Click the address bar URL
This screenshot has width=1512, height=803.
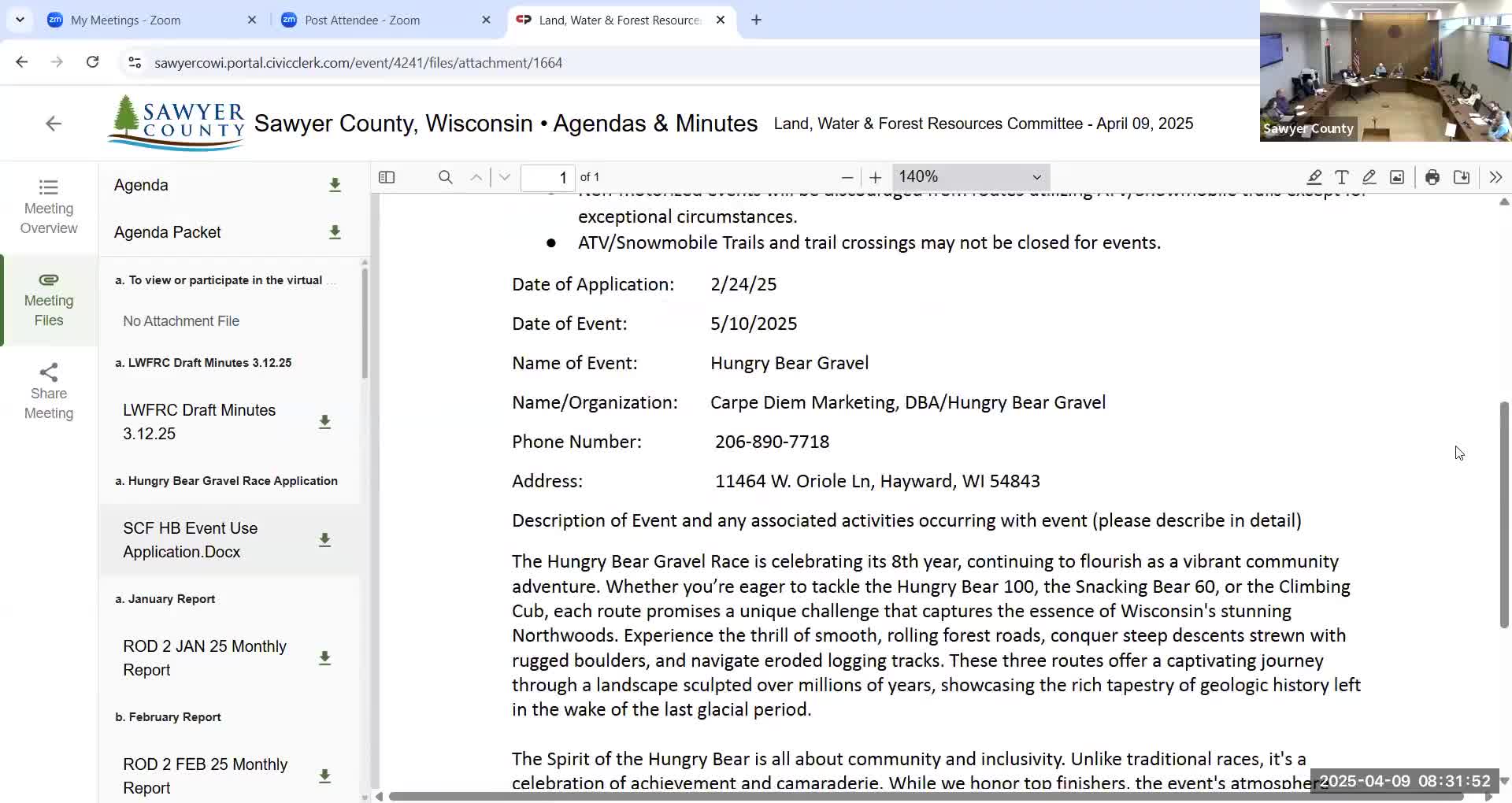pos(358,63)
